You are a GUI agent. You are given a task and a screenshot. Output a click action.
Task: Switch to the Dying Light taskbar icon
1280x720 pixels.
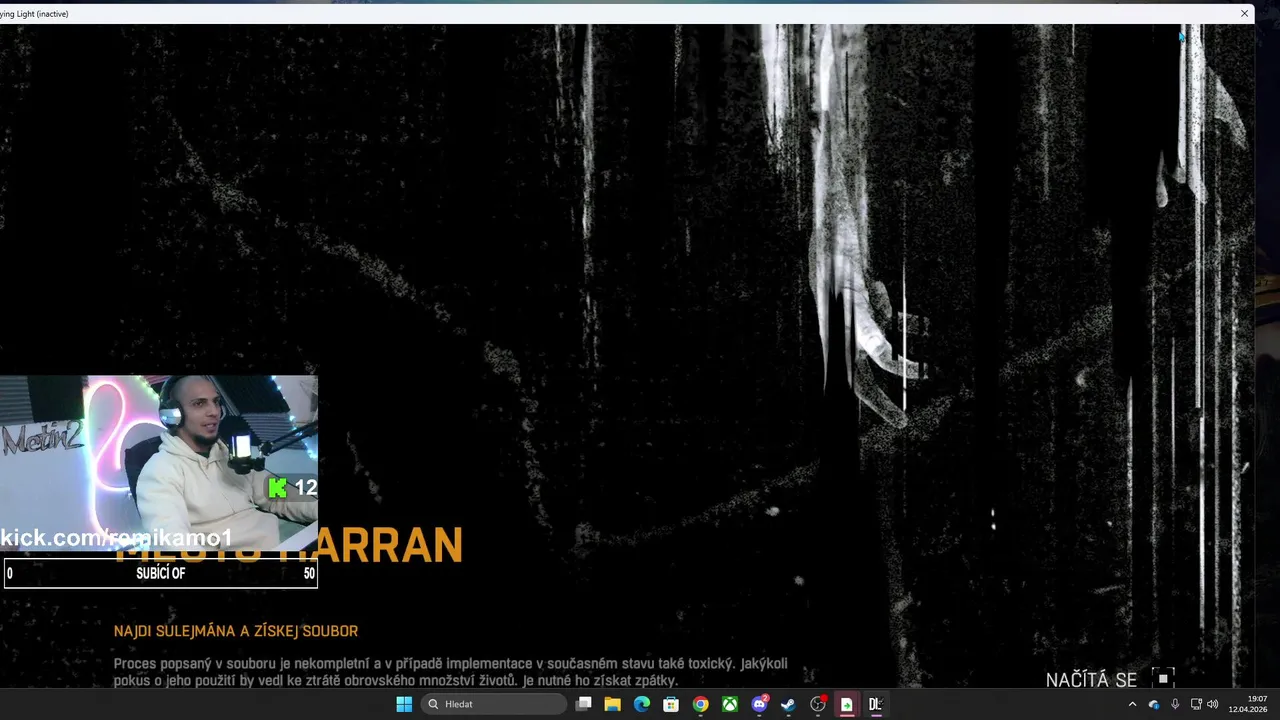[x=875, y=704]
